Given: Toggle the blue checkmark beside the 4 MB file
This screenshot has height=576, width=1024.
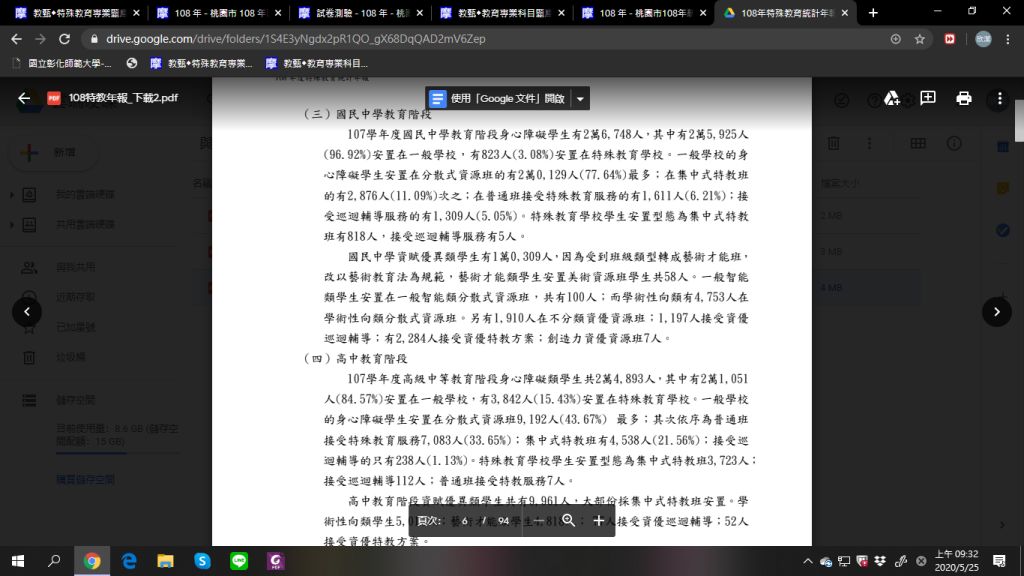Looking at the screenshot, I should point(1002,230).
